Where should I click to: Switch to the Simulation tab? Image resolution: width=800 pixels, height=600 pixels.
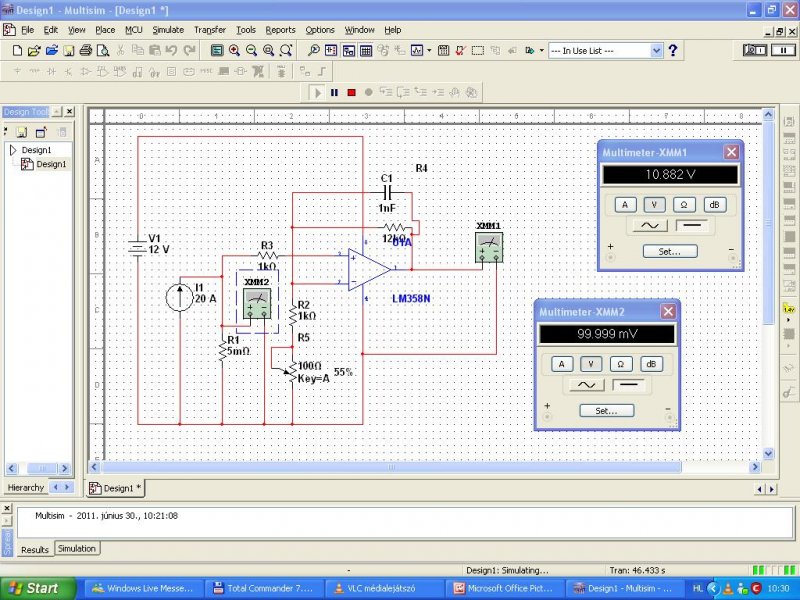(77, 548)
